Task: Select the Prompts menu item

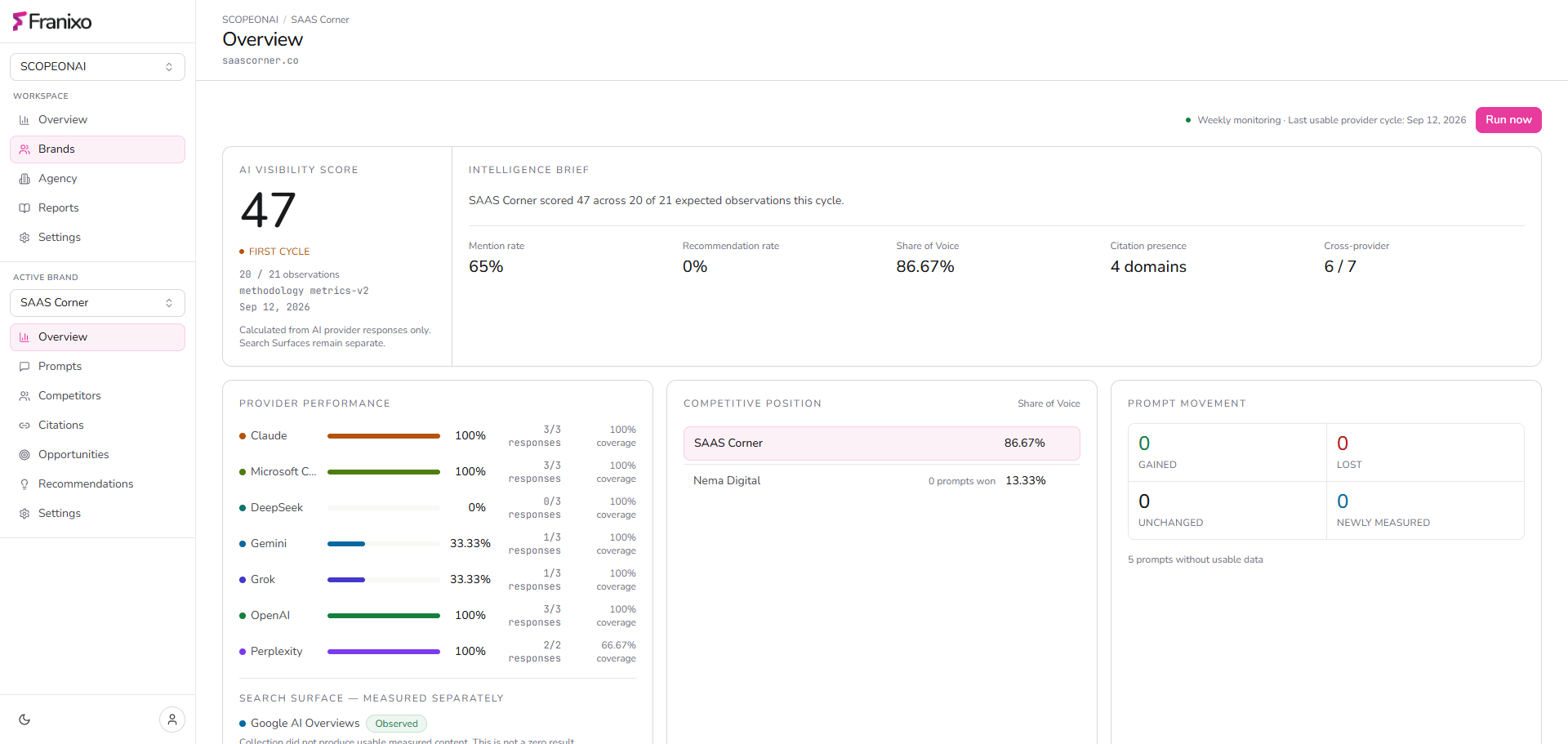Action: pos(97,367)
